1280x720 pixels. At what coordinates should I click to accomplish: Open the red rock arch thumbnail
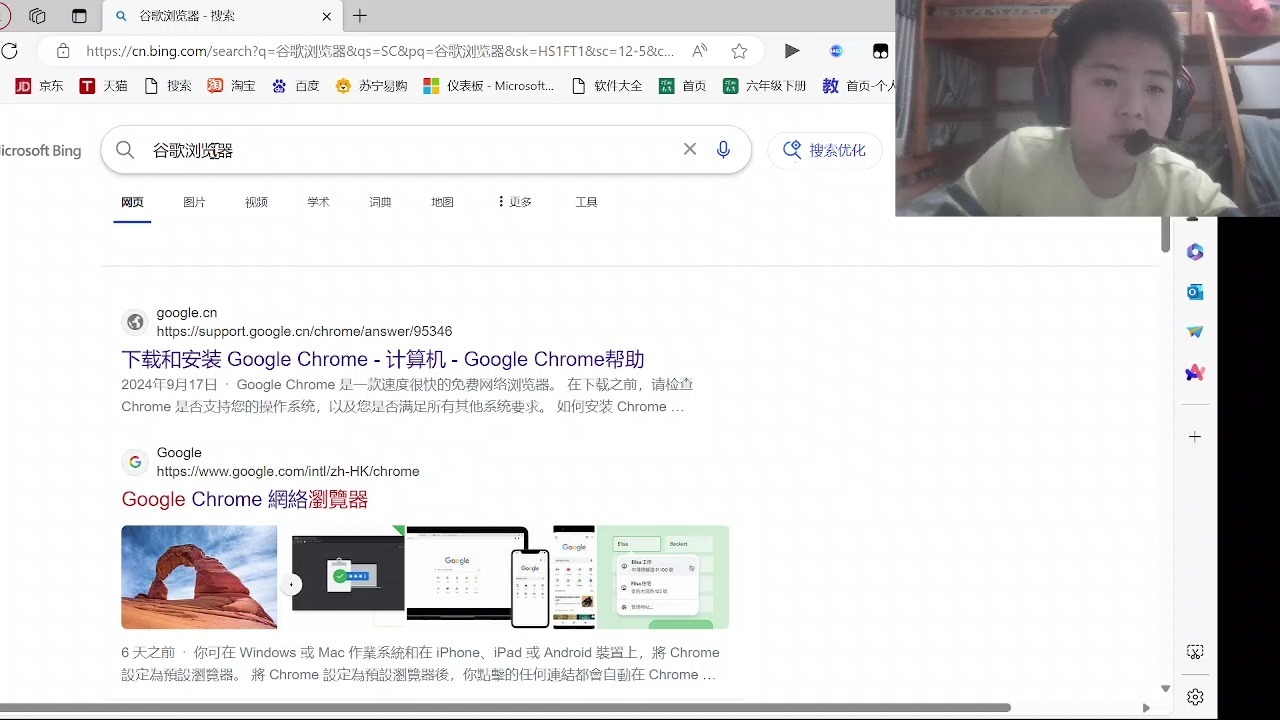199,577
